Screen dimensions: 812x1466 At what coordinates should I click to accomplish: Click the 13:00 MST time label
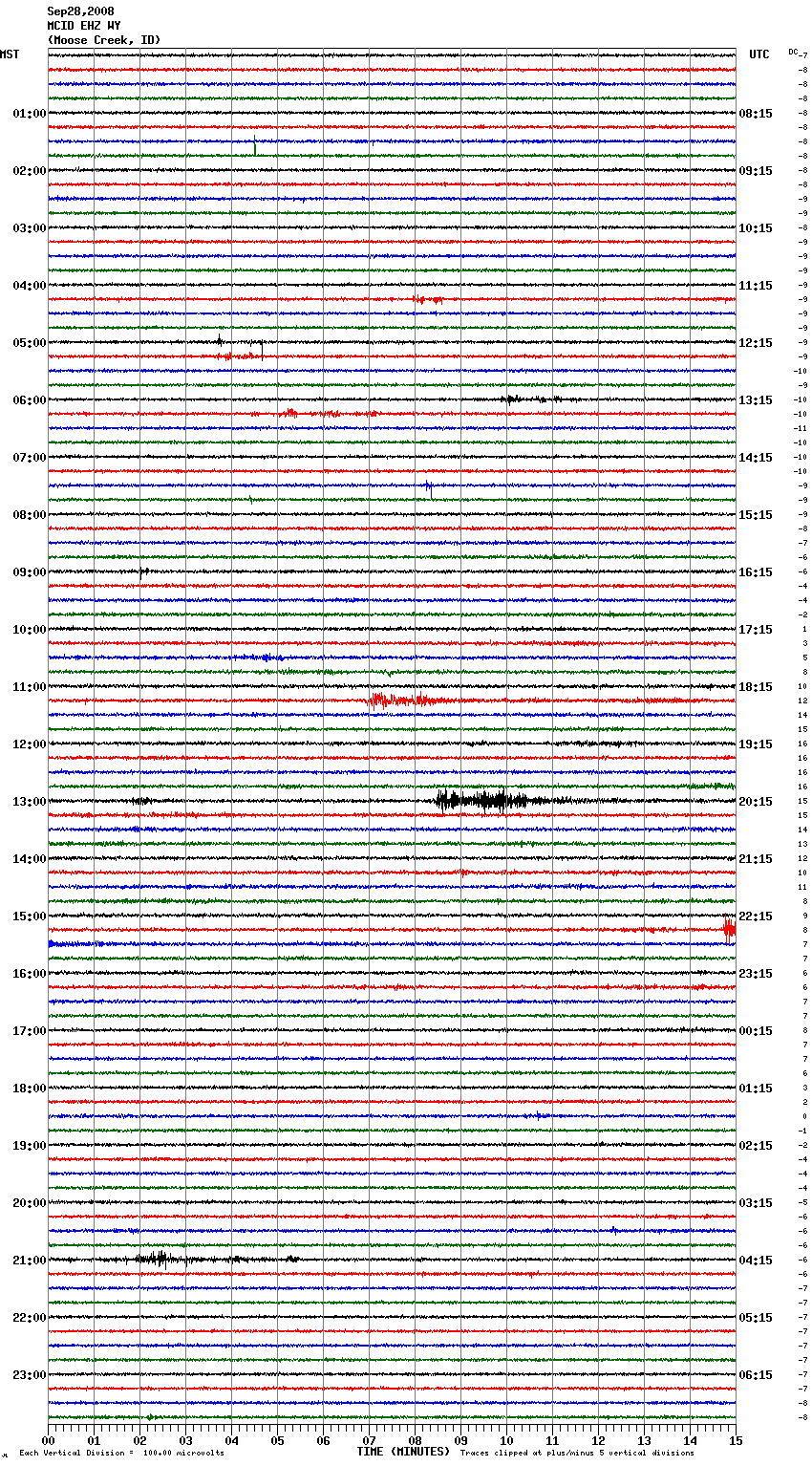30,802
